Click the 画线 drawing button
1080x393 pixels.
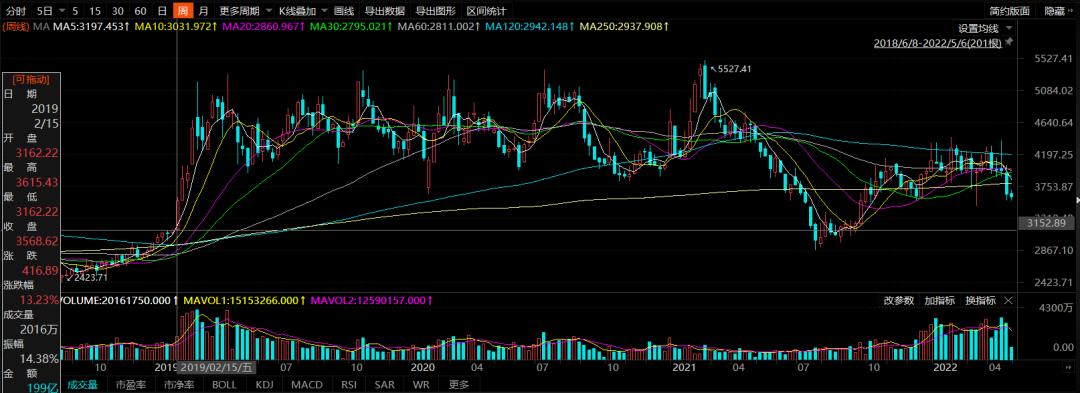click(x=343, y=11)
